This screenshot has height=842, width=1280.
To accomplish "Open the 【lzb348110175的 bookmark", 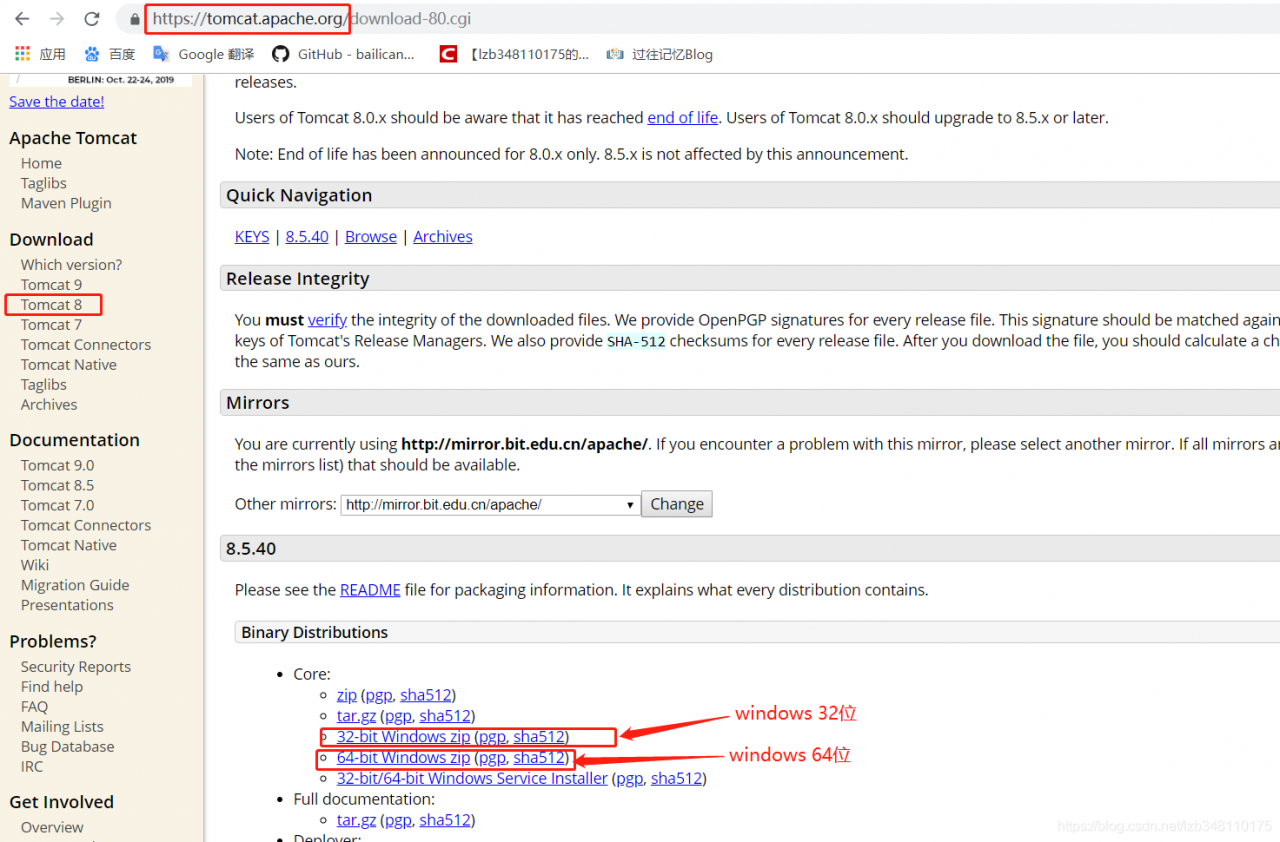I will (515, 54).
